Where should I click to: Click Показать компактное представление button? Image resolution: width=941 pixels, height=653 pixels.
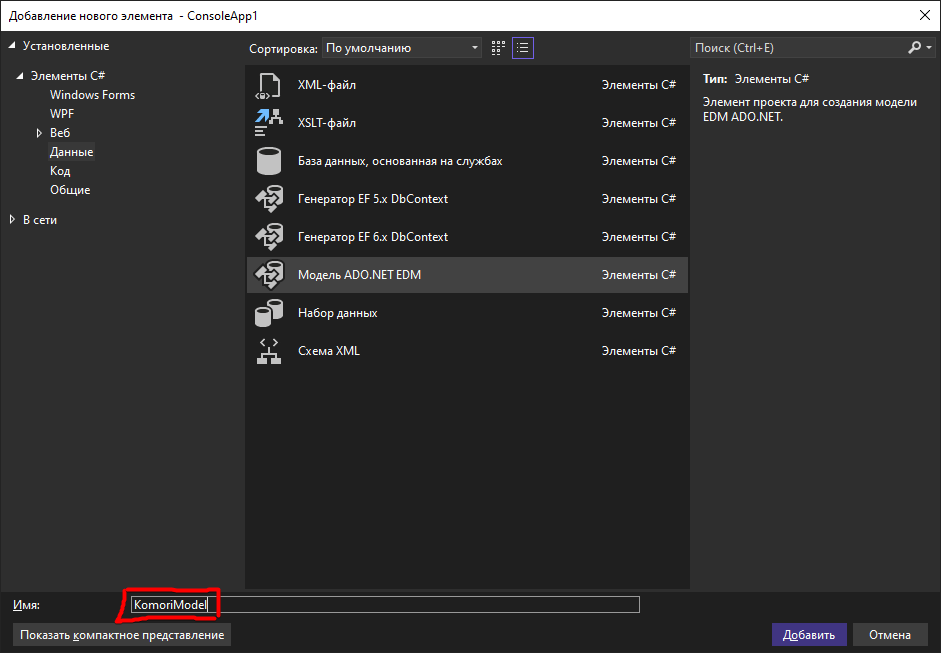pos(122,635)
